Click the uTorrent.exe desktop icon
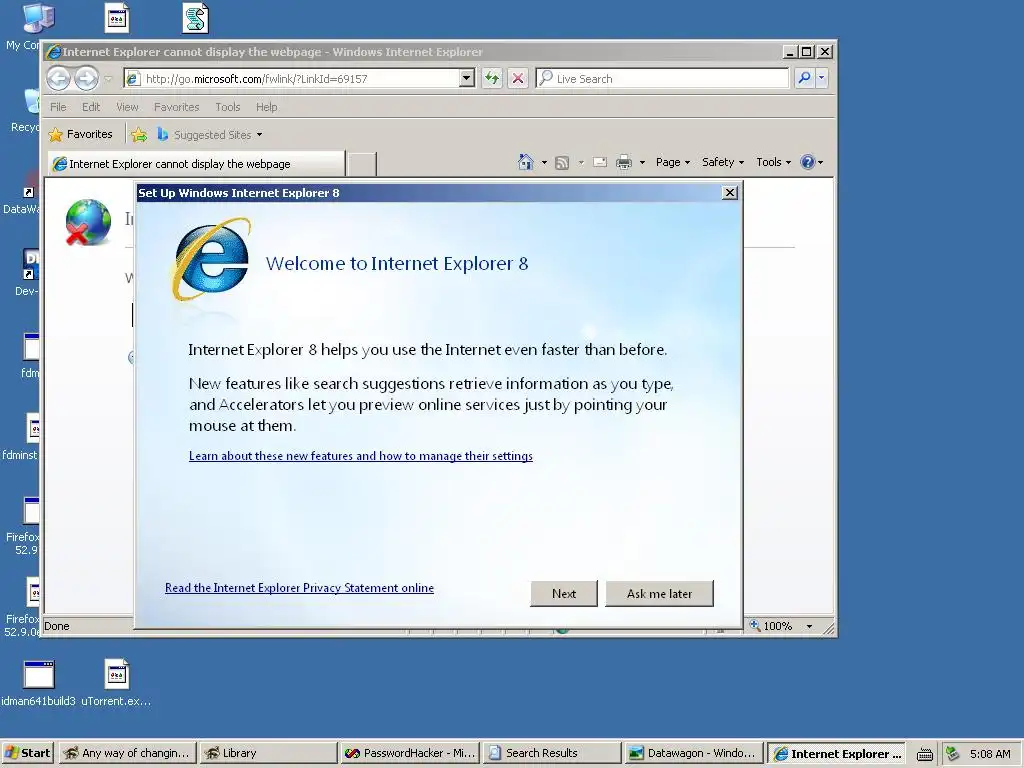 coord(116,682)
